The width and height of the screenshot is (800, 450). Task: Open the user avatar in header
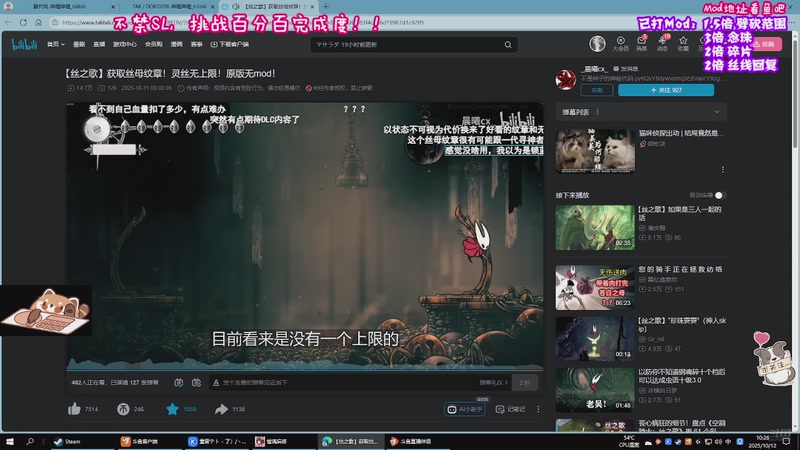(x=597, y=44)
